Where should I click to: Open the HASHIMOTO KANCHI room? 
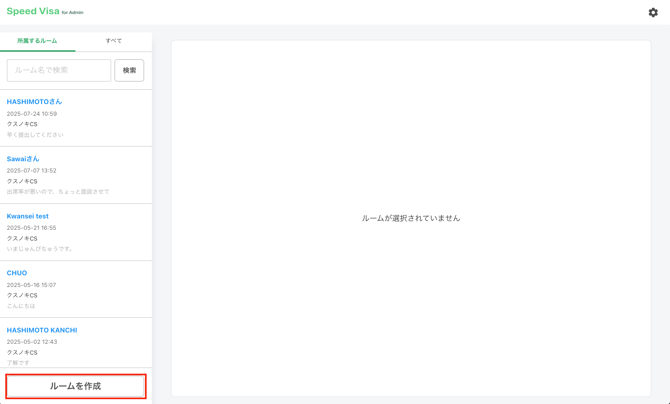[x=42, y=330]
